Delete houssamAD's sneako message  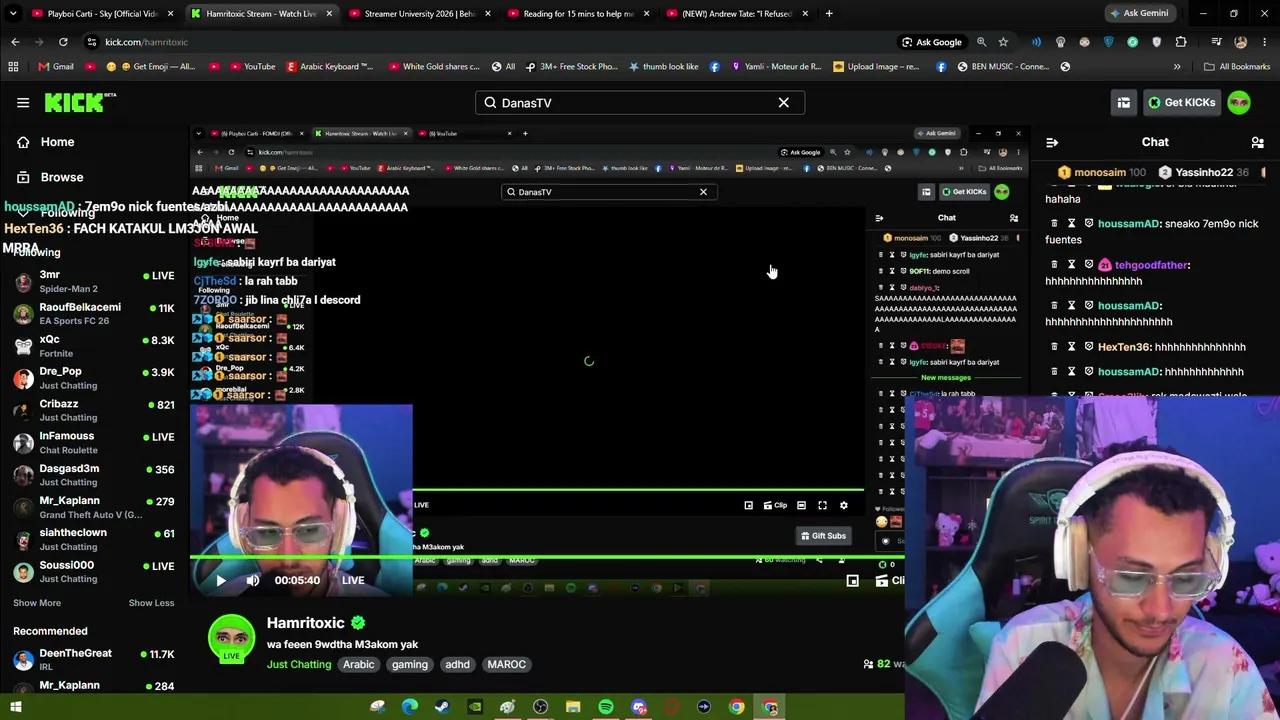tap(1054, 223)
